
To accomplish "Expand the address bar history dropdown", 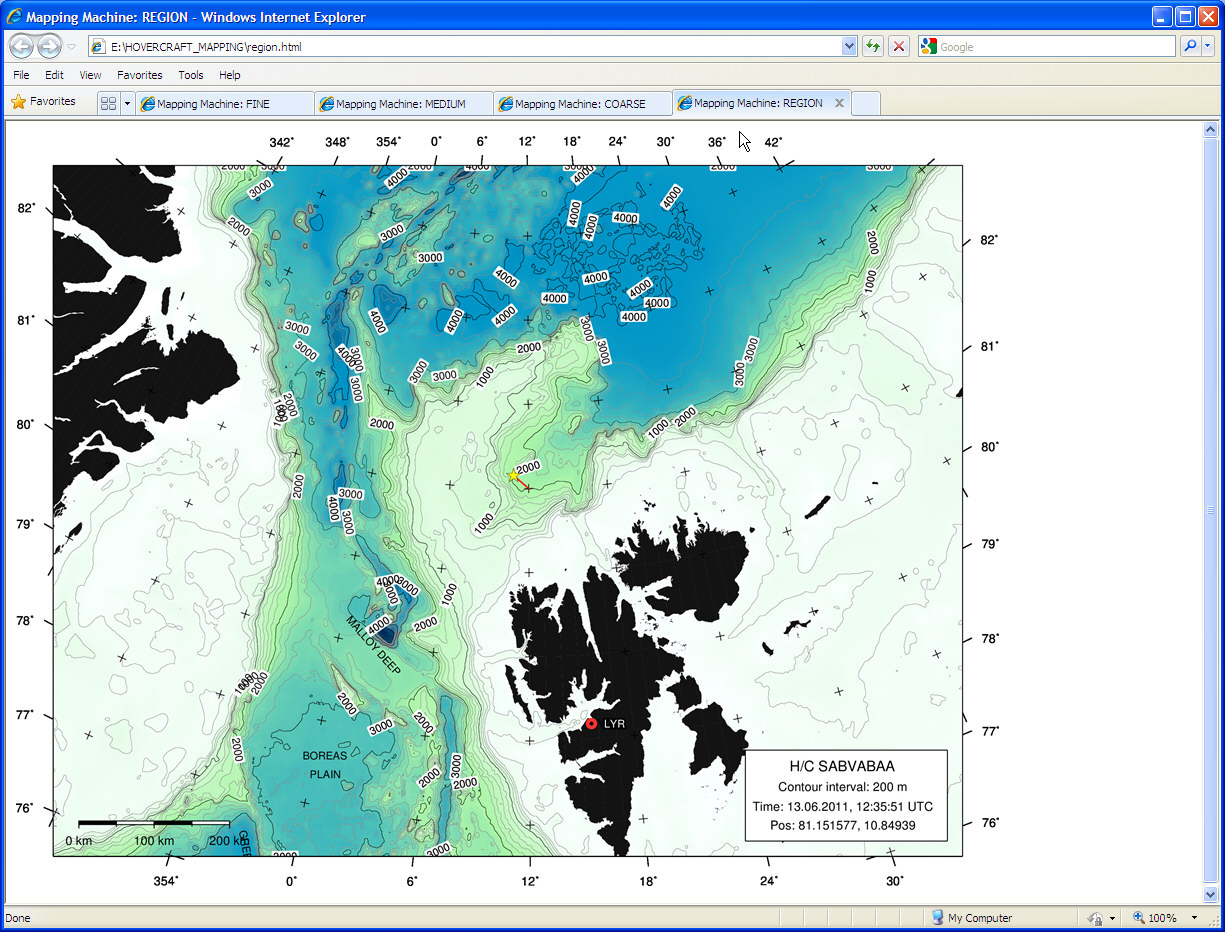I will (x=849, y=46).
